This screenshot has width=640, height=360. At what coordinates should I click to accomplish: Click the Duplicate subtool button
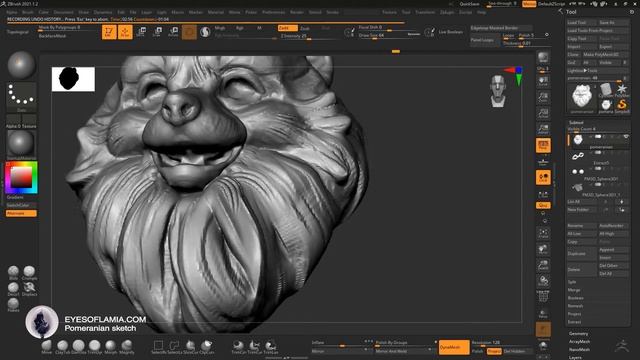pyautogui.click(x=582, y=253)
